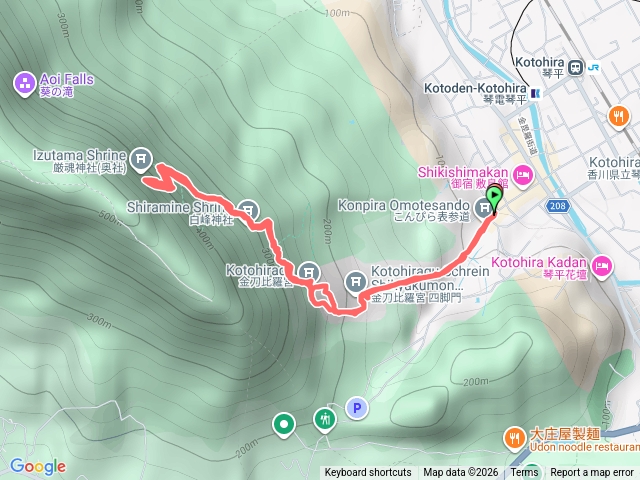Open the Kotohiragu shrine marker
The width and height of the screenshot is (640, 480).
click(309, 272)
